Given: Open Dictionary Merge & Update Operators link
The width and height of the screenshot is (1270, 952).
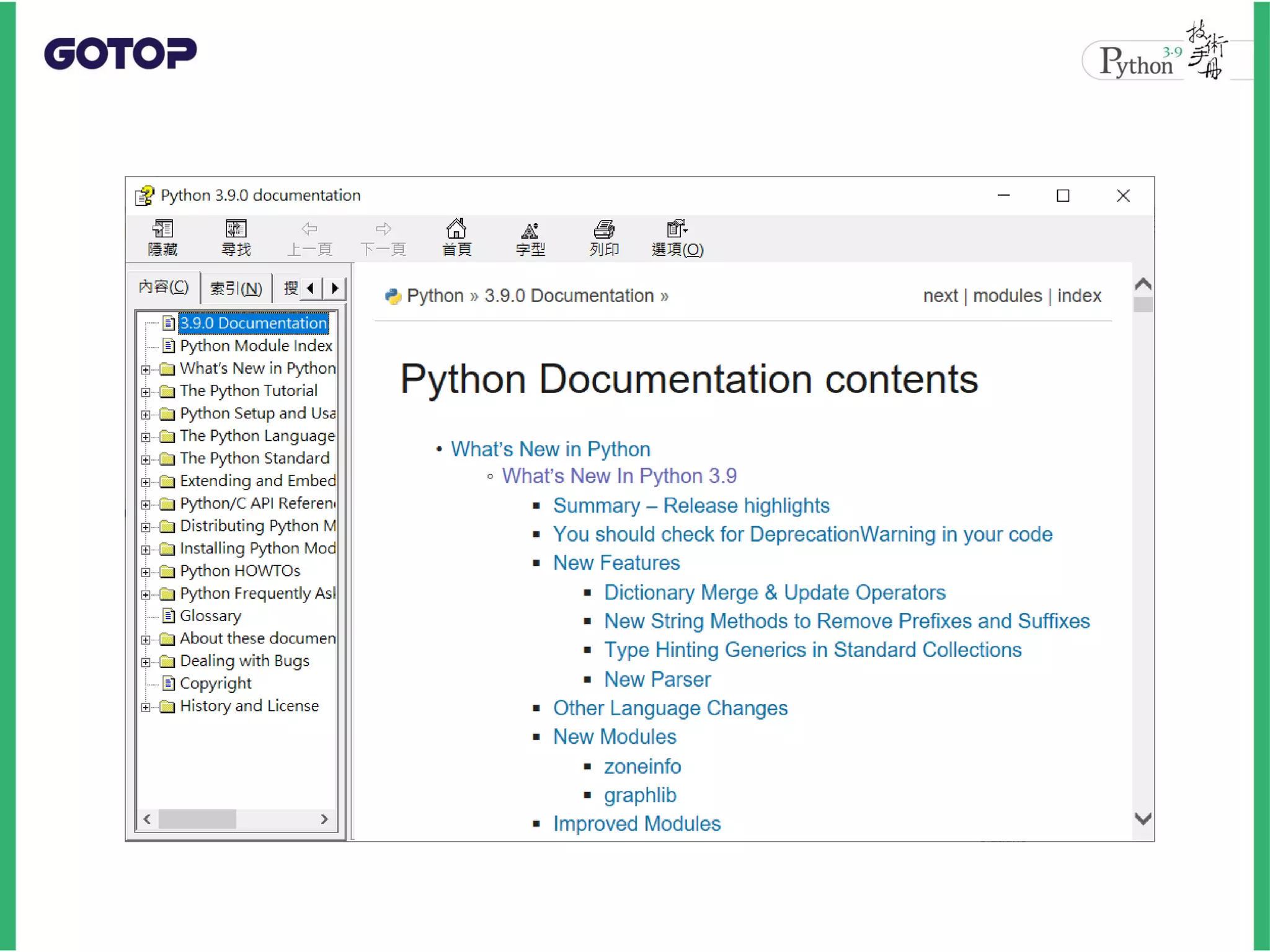Looking at the screenshot, I should click(775, 593).
